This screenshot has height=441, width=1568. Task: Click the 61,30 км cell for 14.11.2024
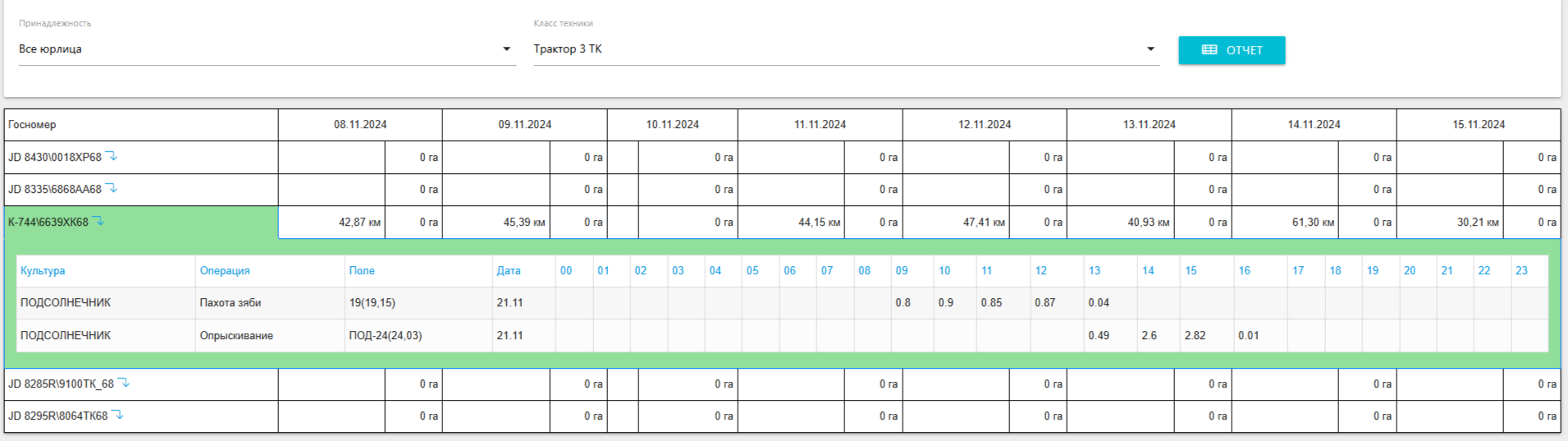(1312, 223)
